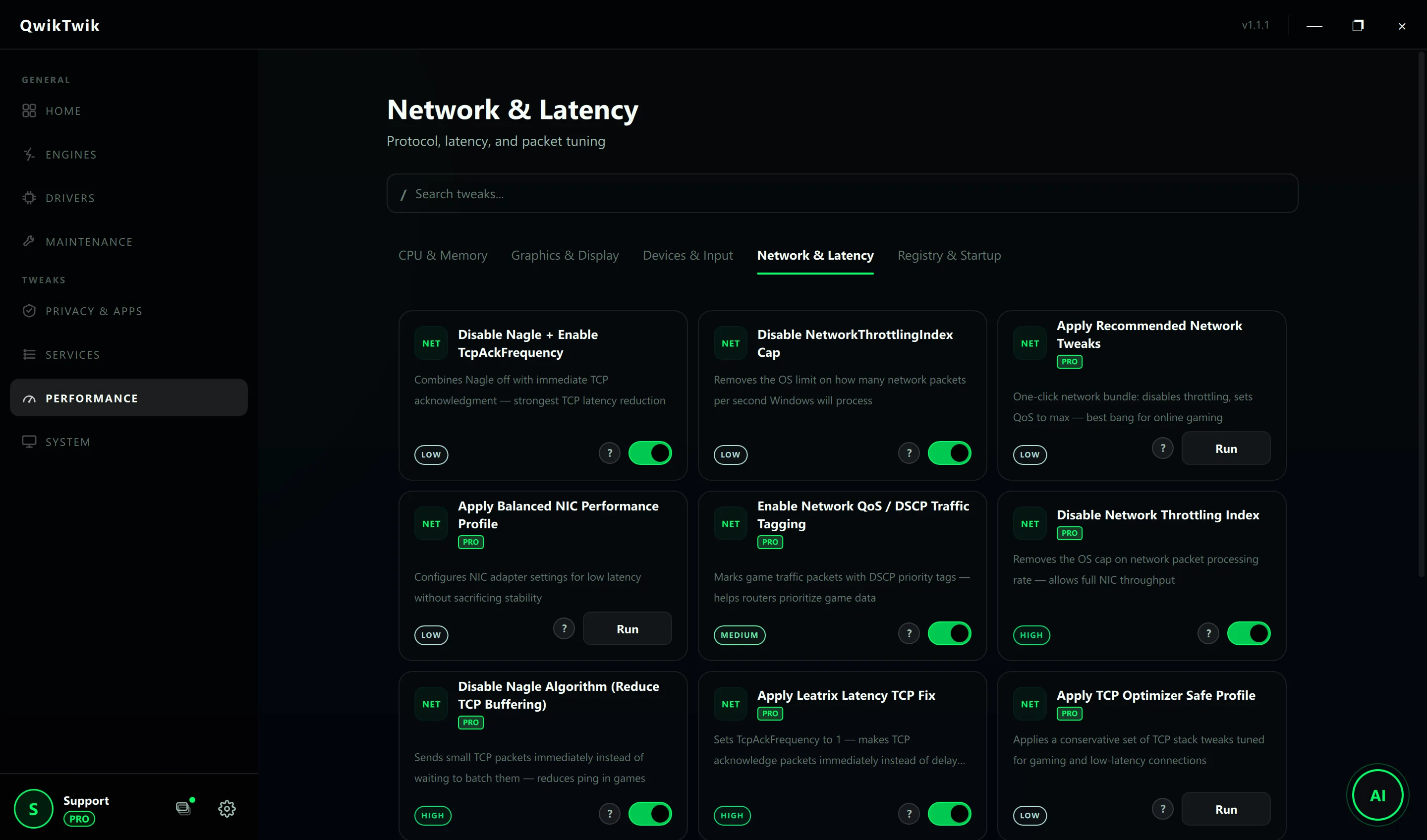Image resolution: width=1427 pixels, height=840 pixels.
Task: Show help for Disable NetworkThrottlingIndex Cap
Action: (909, 453)
